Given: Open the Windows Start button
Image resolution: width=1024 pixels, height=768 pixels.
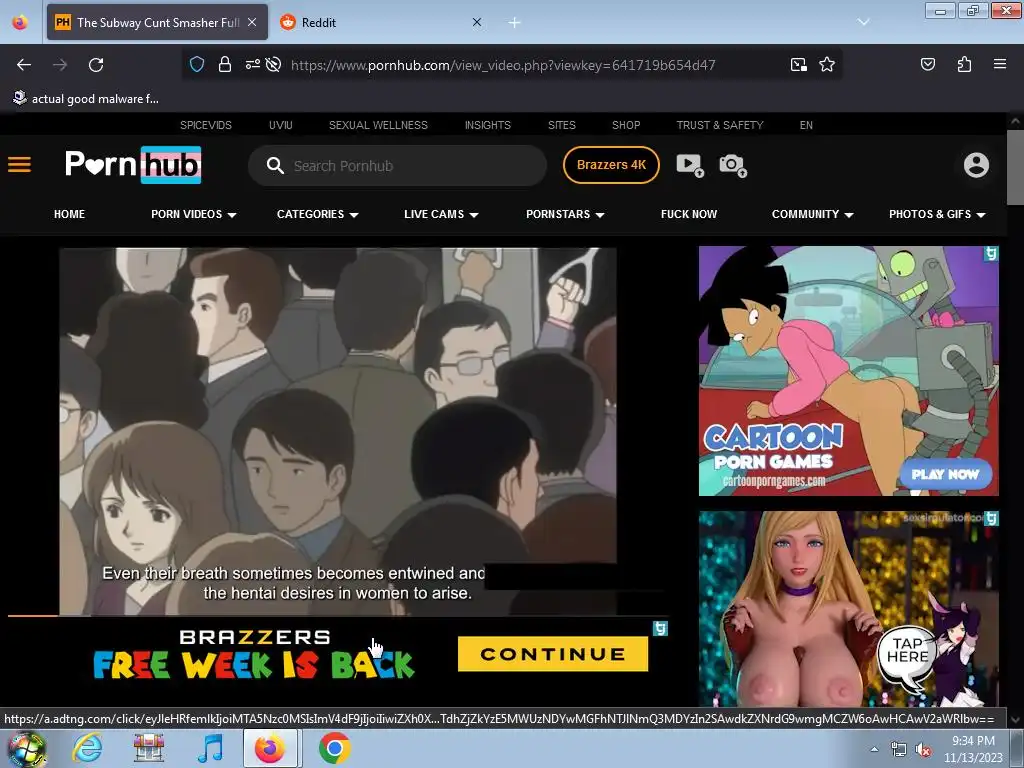Looking at the screenshot, I should coord(26,748).
